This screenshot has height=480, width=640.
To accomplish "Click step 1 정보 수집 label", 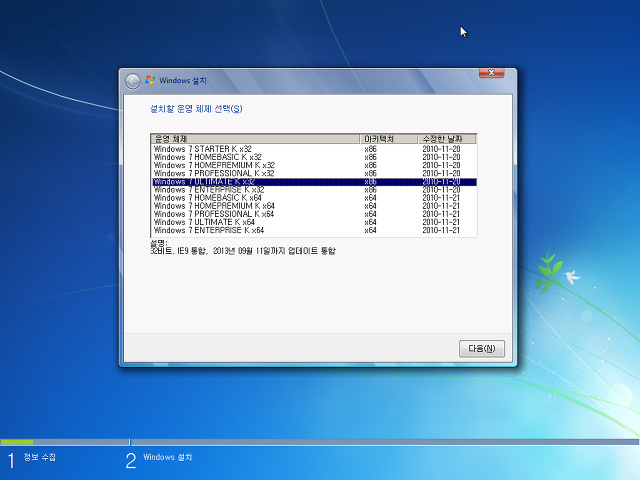I will [x=40, y=457].
